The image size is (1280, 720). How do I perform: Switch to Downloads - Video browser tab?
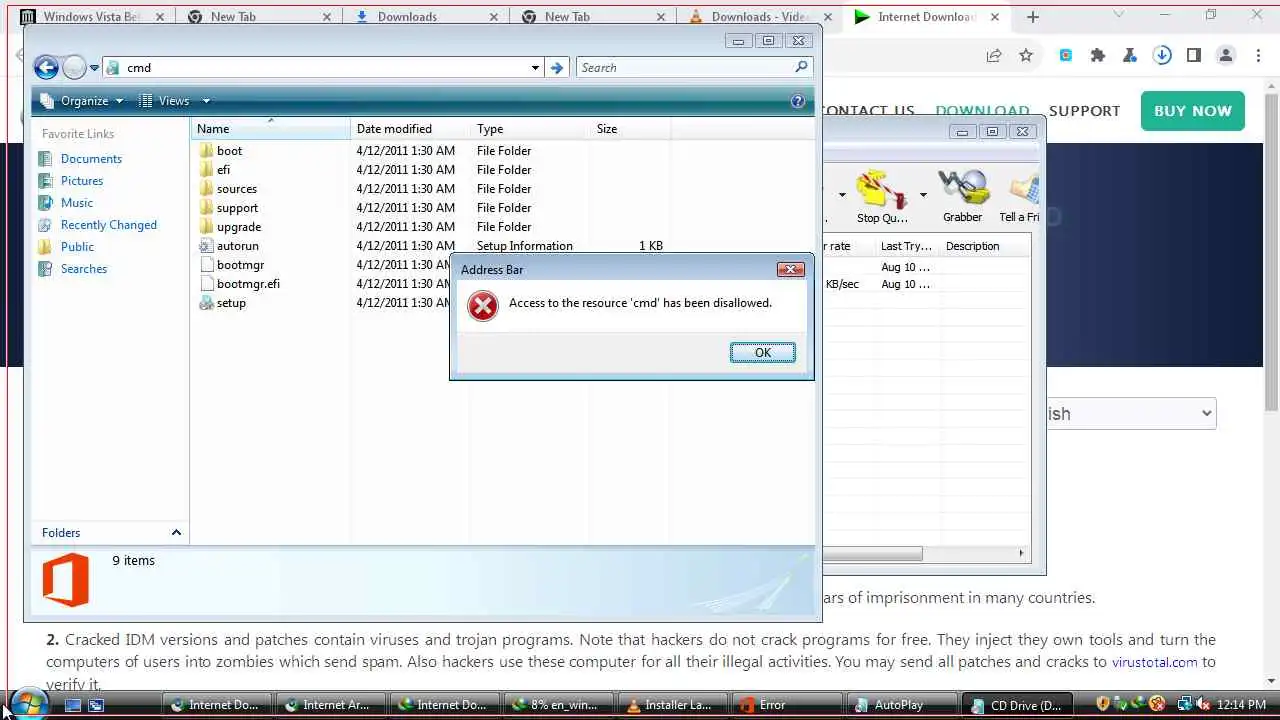(x=759, y=16)
